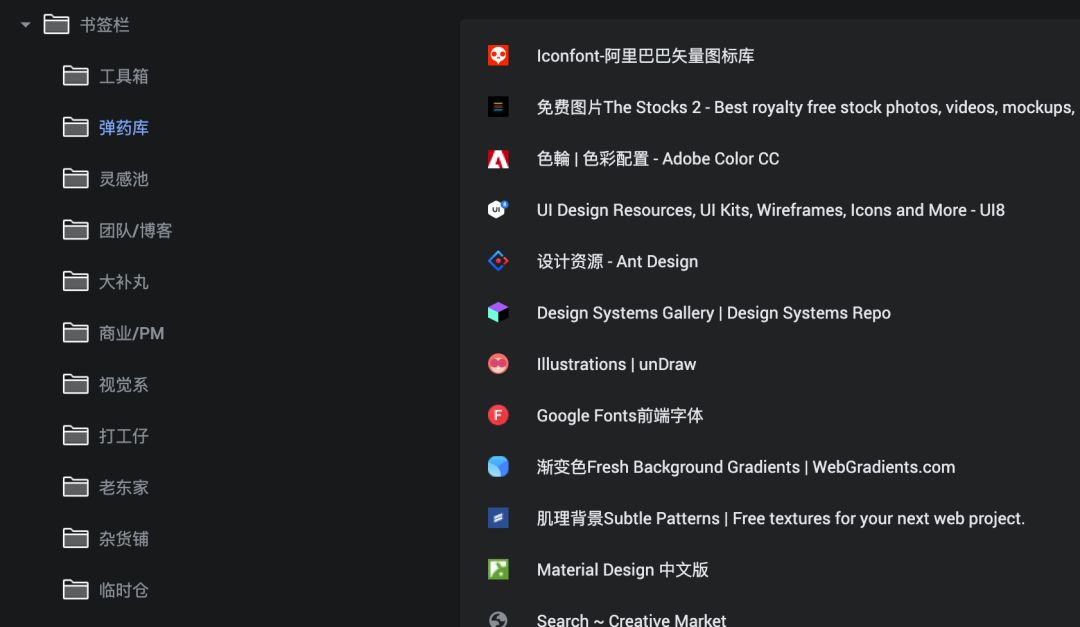
Task: Open the 商业/PM folder label
Action: pos(132,333)
